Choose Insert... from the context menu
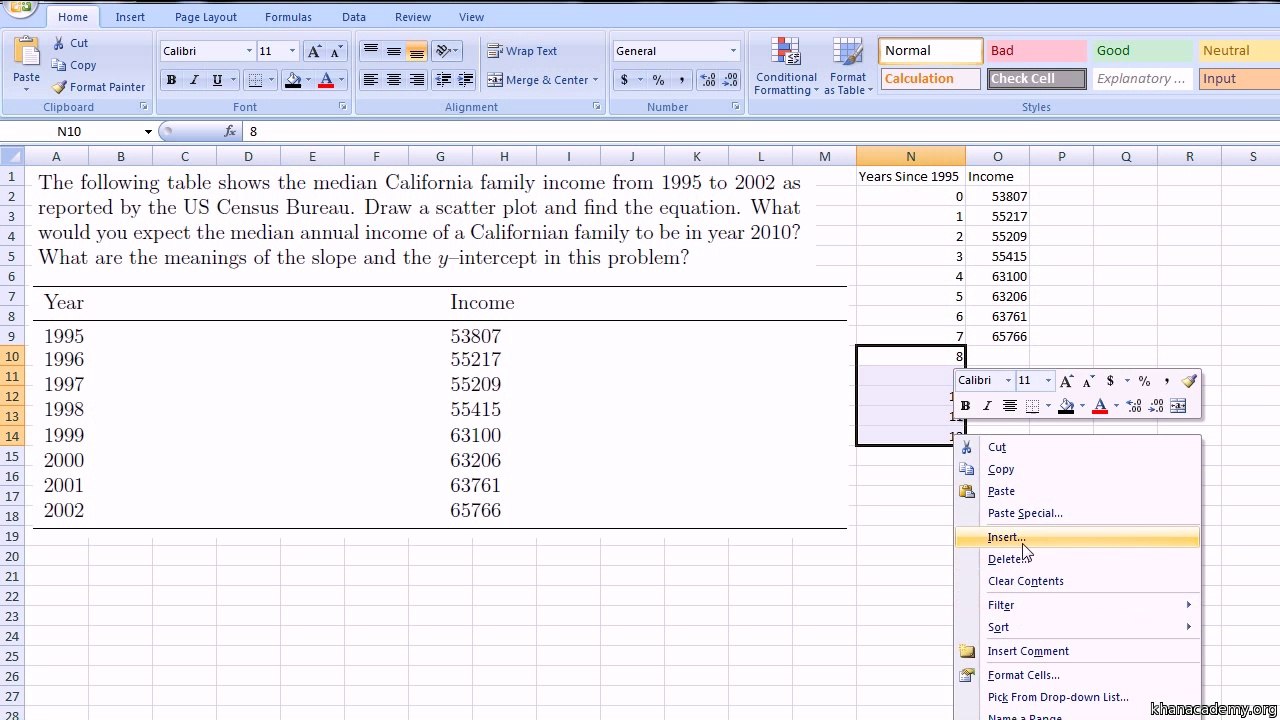Image resolution: width=1280 pixels, height=720 pixels. tap(1078, 537)
